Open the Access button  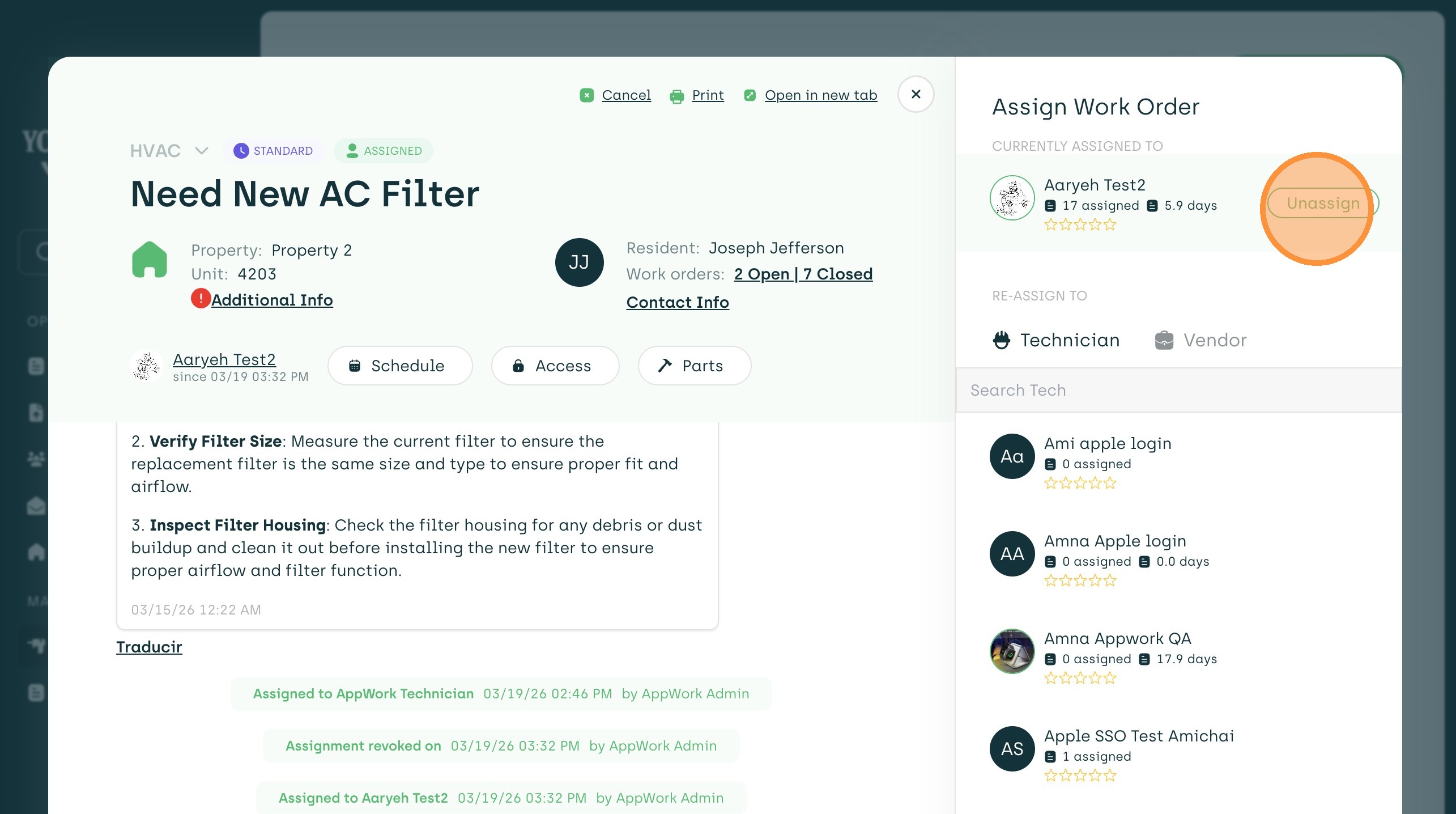(x=555, y=366)
